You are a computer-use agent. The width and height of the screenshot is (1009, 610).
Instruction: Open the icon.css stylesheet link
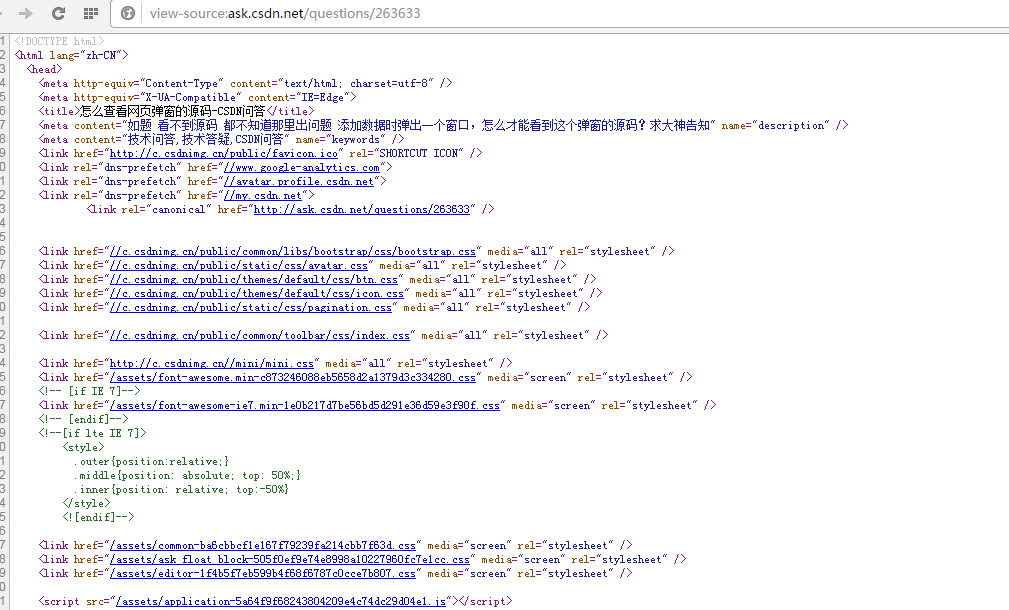point(257,293)
